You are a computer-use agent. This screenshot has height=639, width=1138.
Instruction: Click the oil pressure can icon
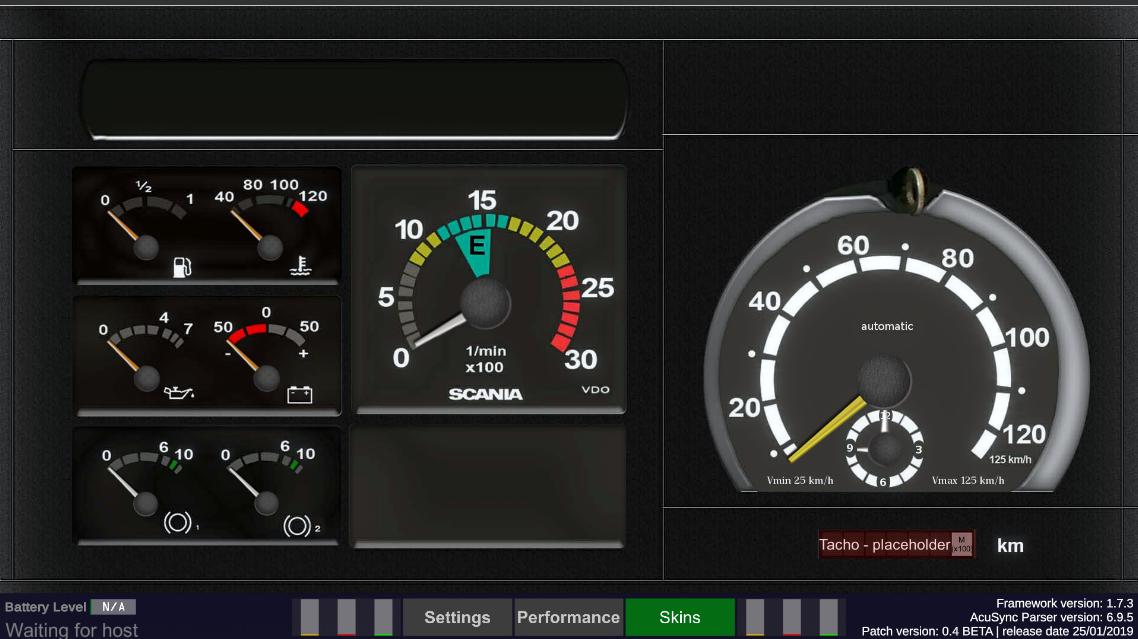(x=179, y=393)
